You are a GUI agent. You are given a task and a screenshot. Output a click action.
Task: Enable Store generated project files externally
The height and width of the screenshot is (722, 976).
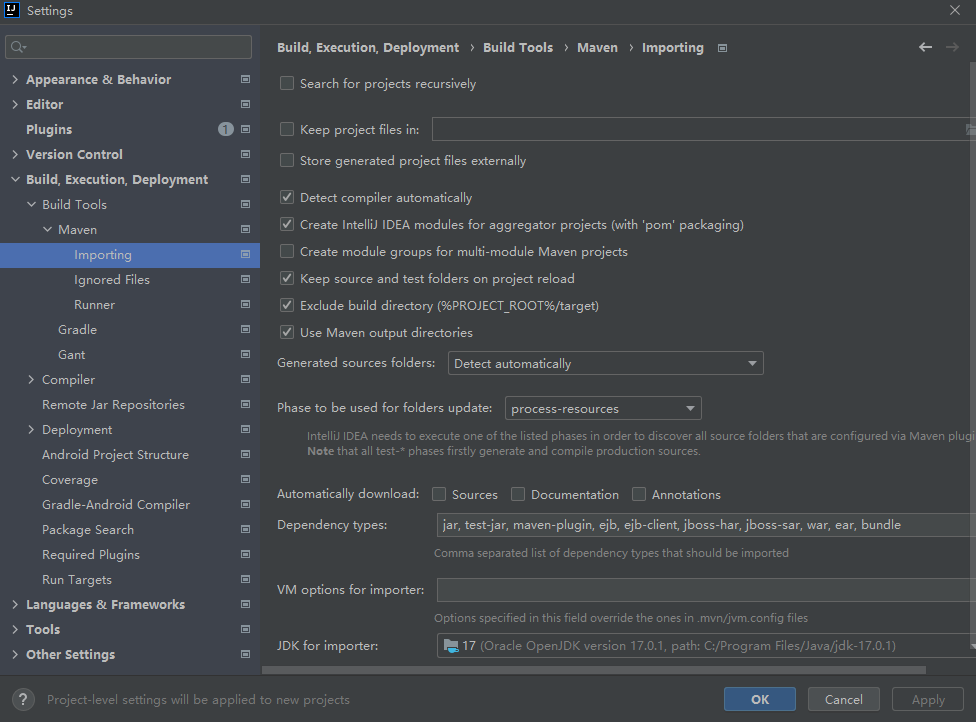coord(286,161)
